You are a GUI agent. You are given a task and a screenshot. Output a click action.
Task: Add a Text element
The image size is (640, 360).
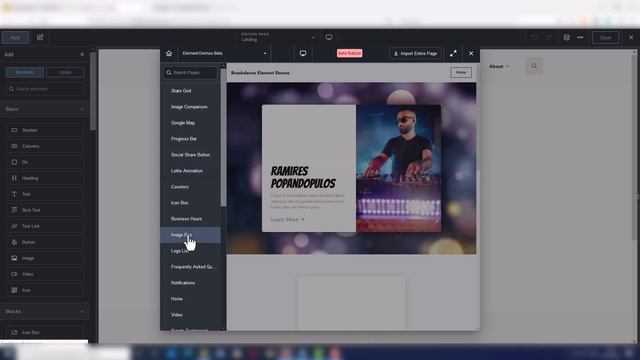click(x=45, y=194)
